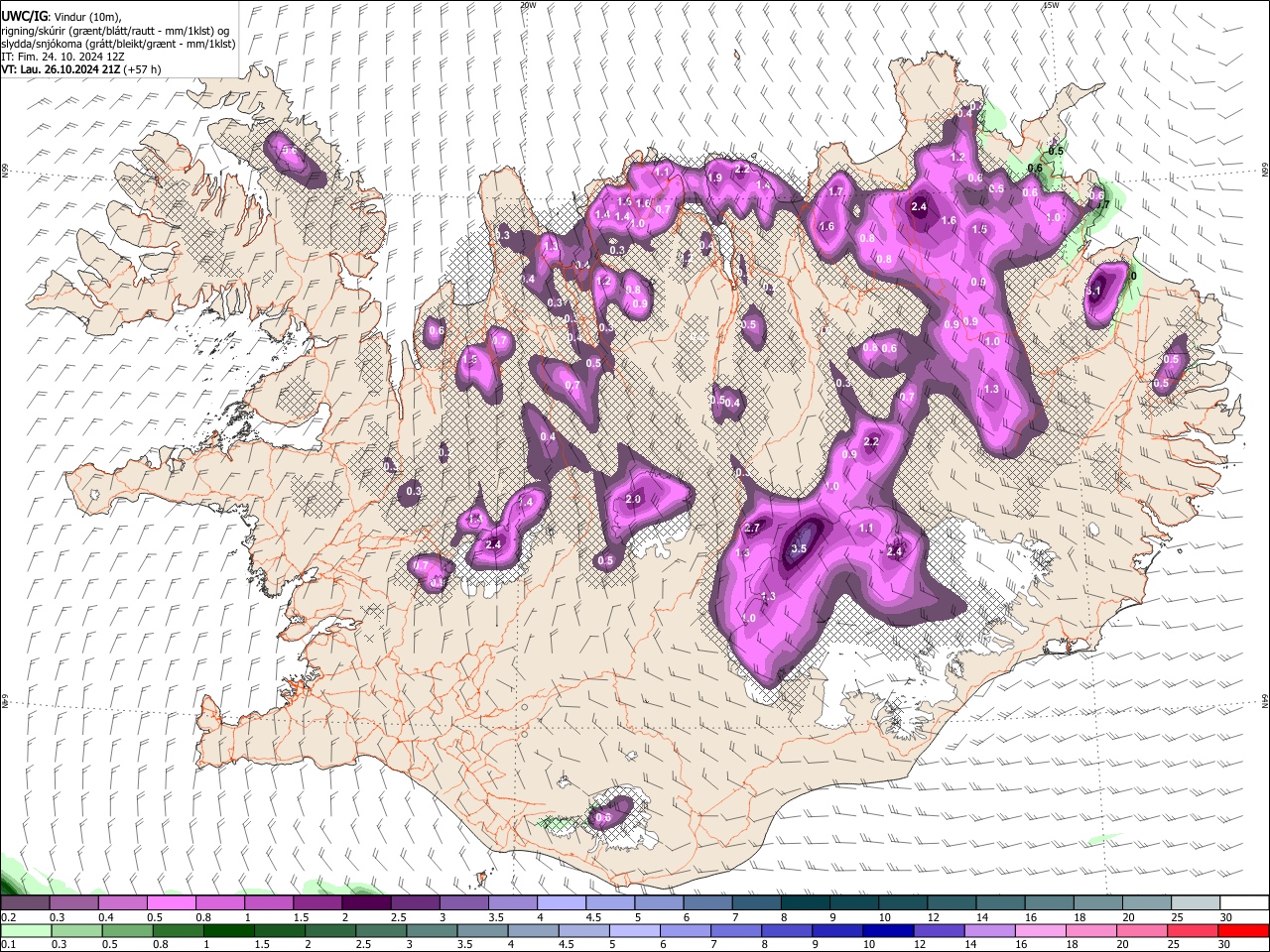Click the bold 'VT: Lau. 26.10.2024 21Z' text
The image size is (1270, 952).
(61, 69)
